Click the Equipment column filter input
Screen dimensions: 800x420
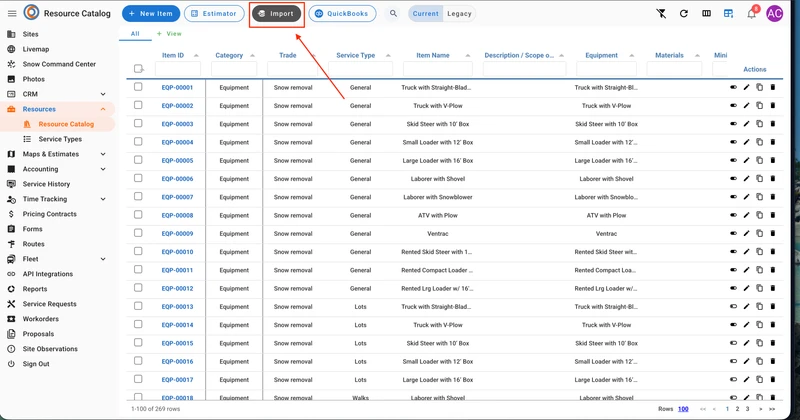tap(607, 69)
